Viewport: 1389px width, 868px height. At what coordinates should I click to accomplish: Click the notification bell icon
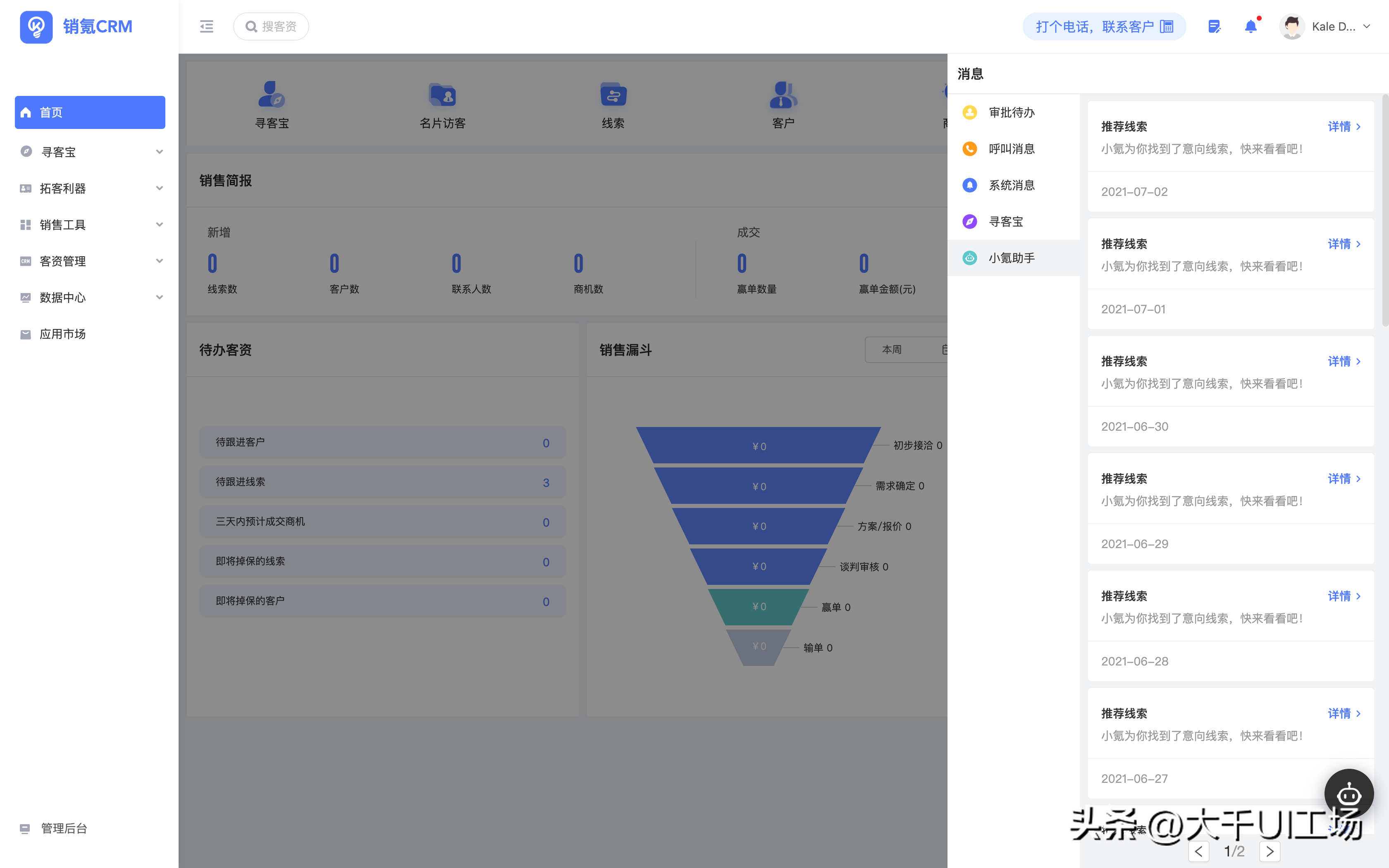[x=1250, y=26]
